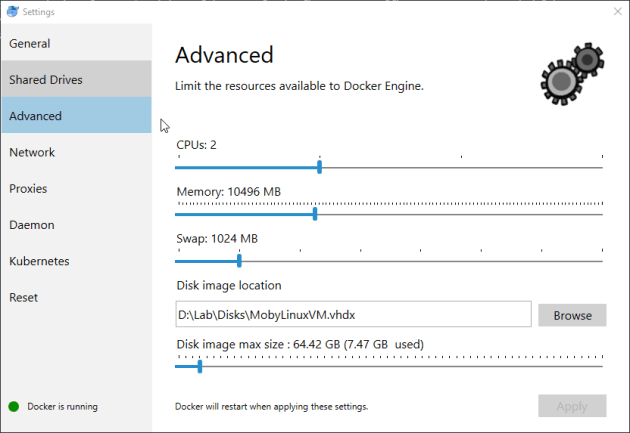Click the Apply button
Viewport: 630px width, 433px height.
pos(572,406)
